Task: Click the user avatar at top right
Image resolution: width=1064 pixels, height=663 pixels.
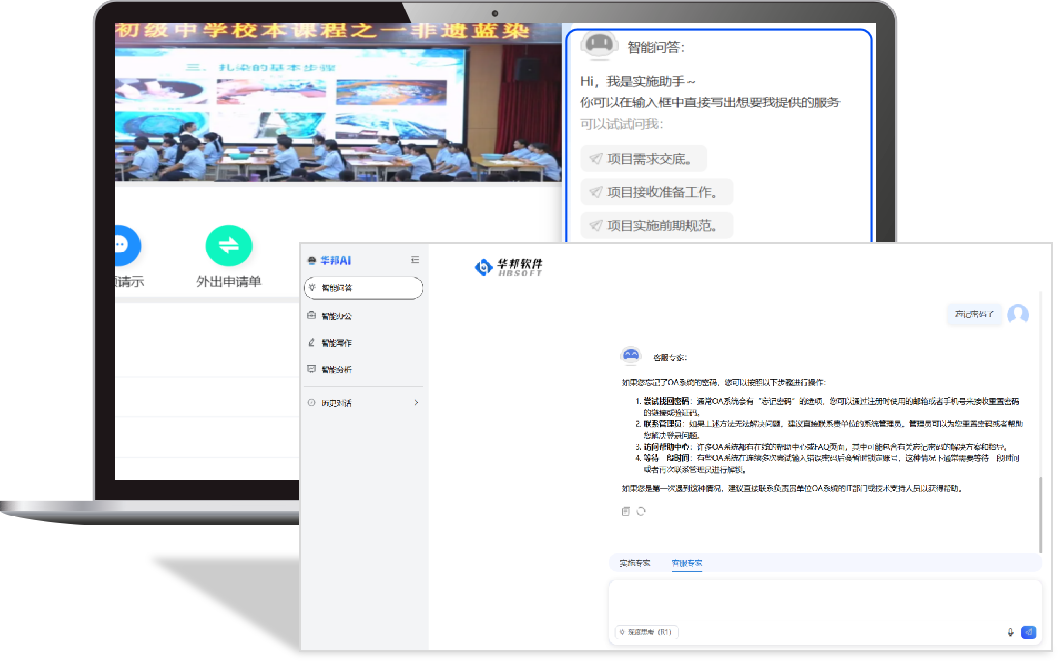Action: [1018, 316]
